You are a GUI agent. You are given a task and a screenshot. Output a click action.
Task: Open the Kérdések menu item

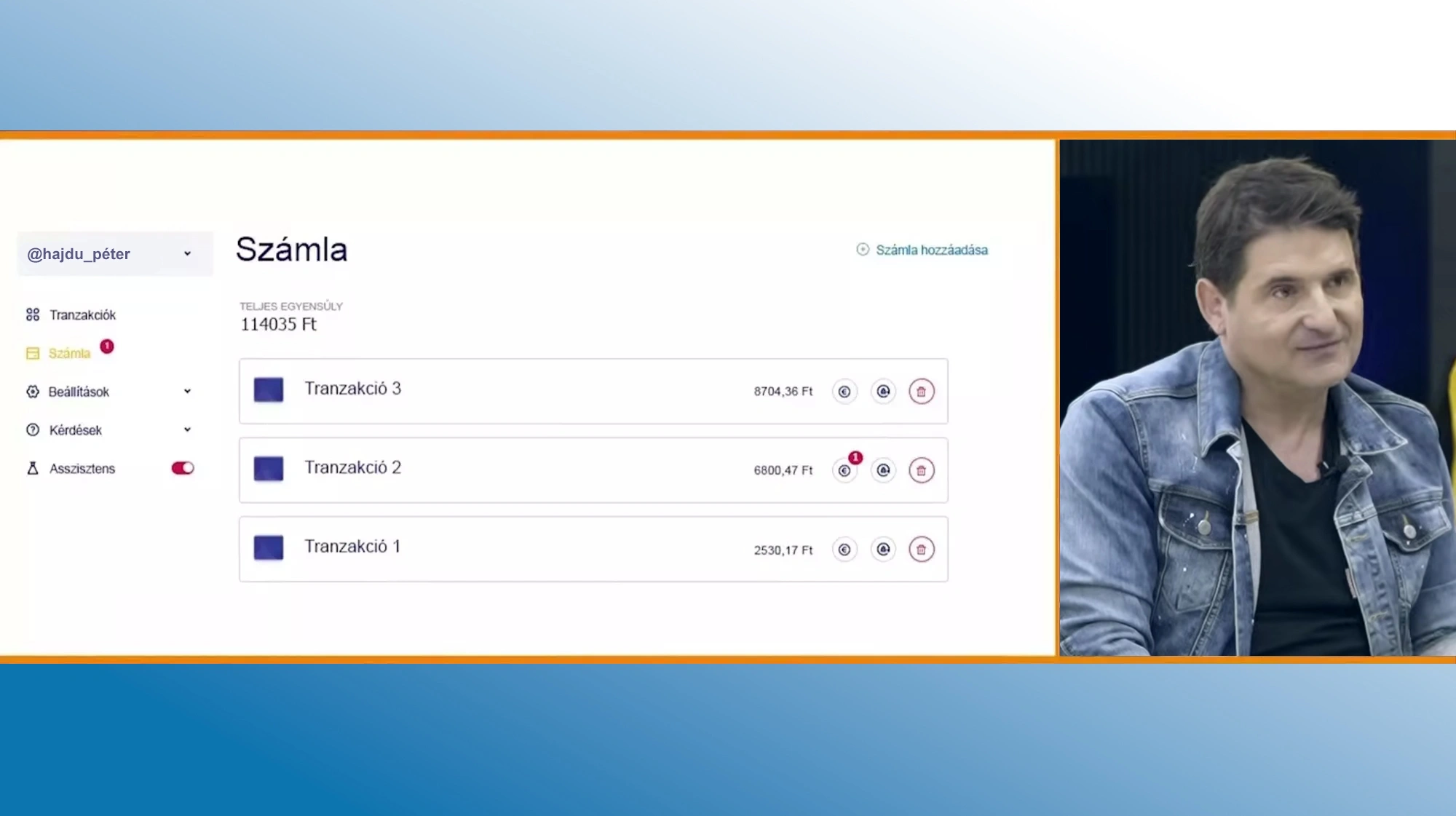76,430
